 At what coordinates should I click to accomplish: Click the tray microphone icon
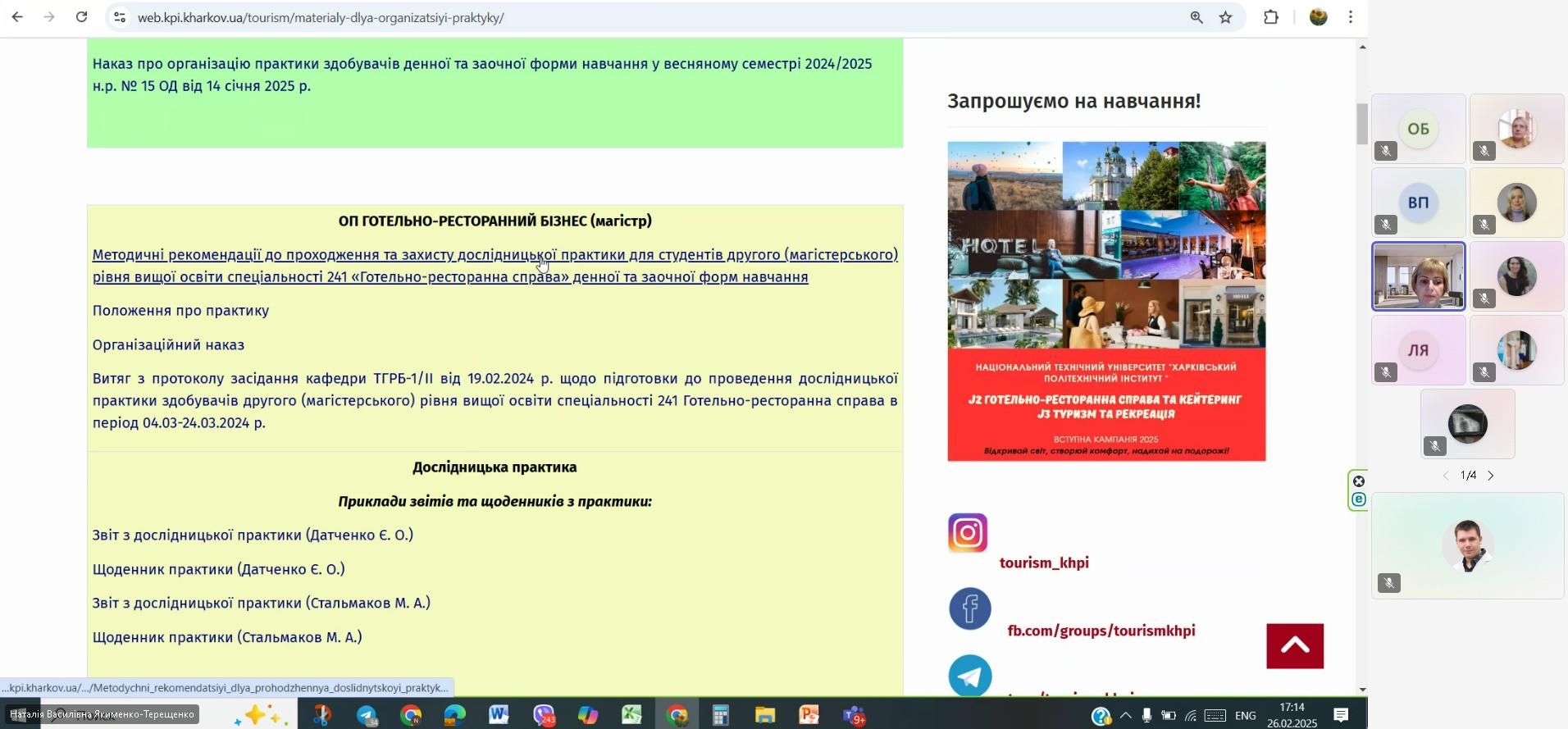1147,716
